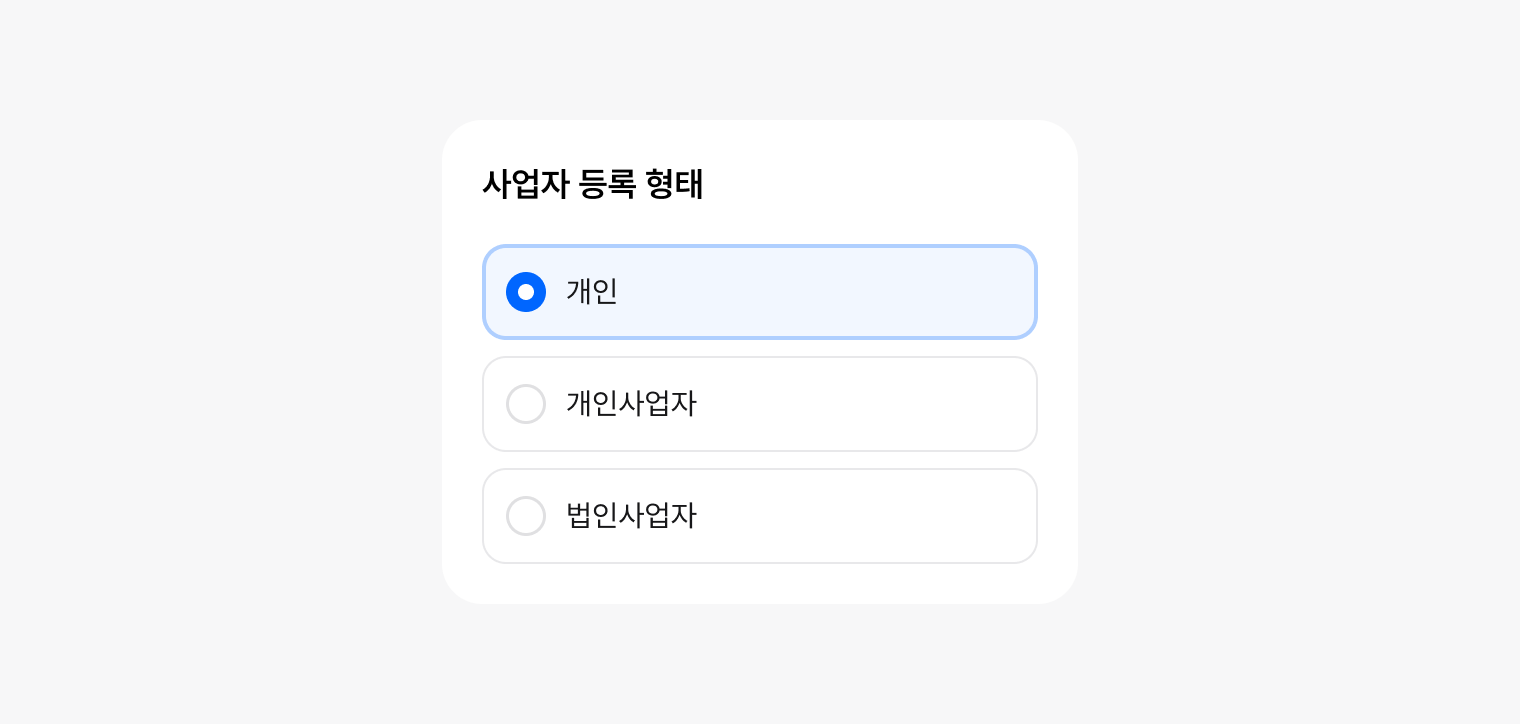This screenshot has height=724, width=1520.
Task: Click the 개인 label text
Action: [x=592, y=292]
